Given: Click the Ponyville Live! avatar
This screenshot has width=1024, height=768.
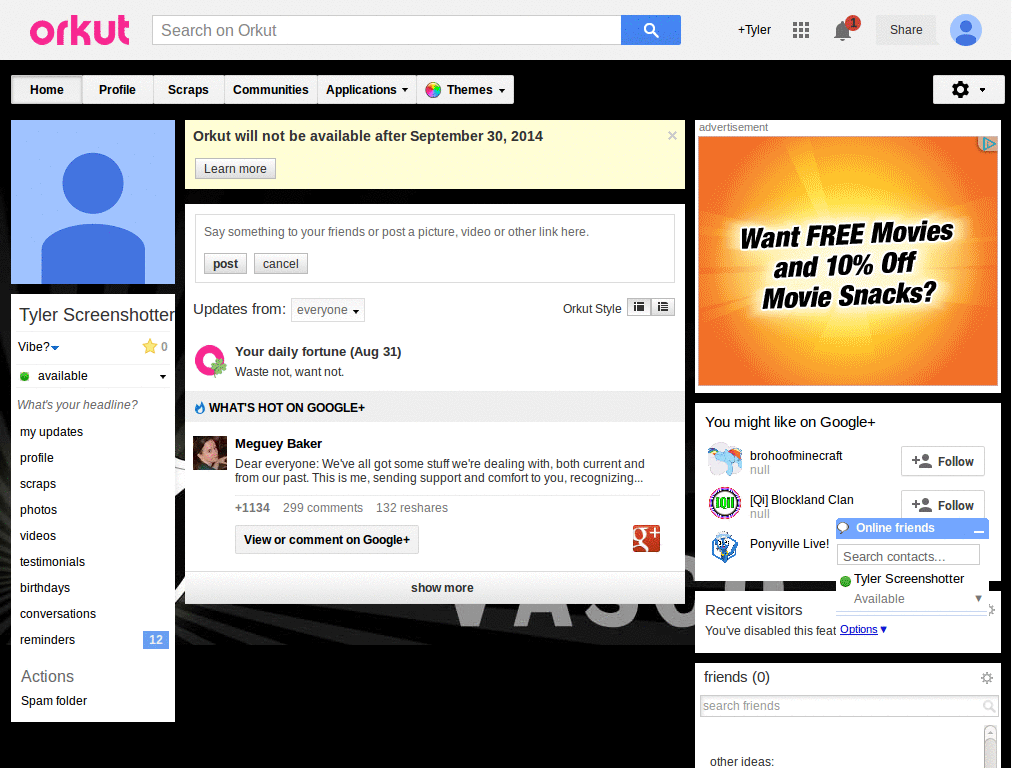Looking at the screenshot, I should coord(725,547).
